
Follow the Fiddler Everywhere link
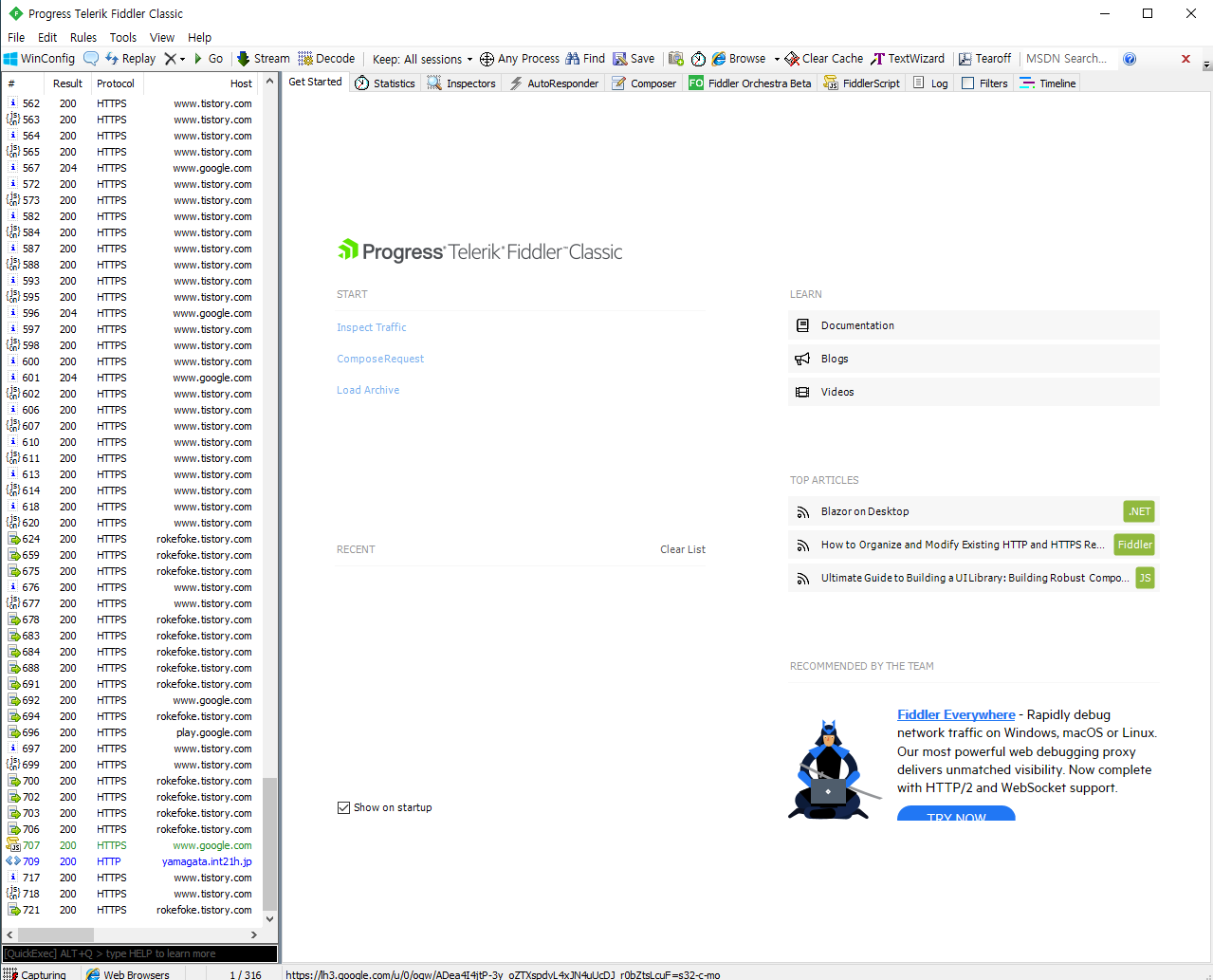[x=956, y=714]
